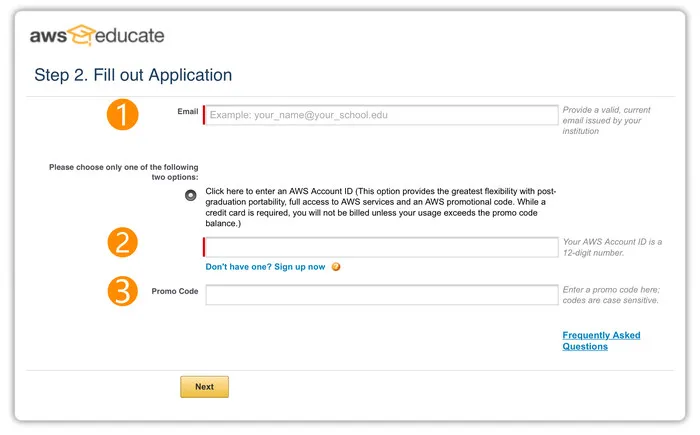700x435 pixels.
Task: Focus the Promo Code text box
Action: pyautogui.click(x=381, y=295)
